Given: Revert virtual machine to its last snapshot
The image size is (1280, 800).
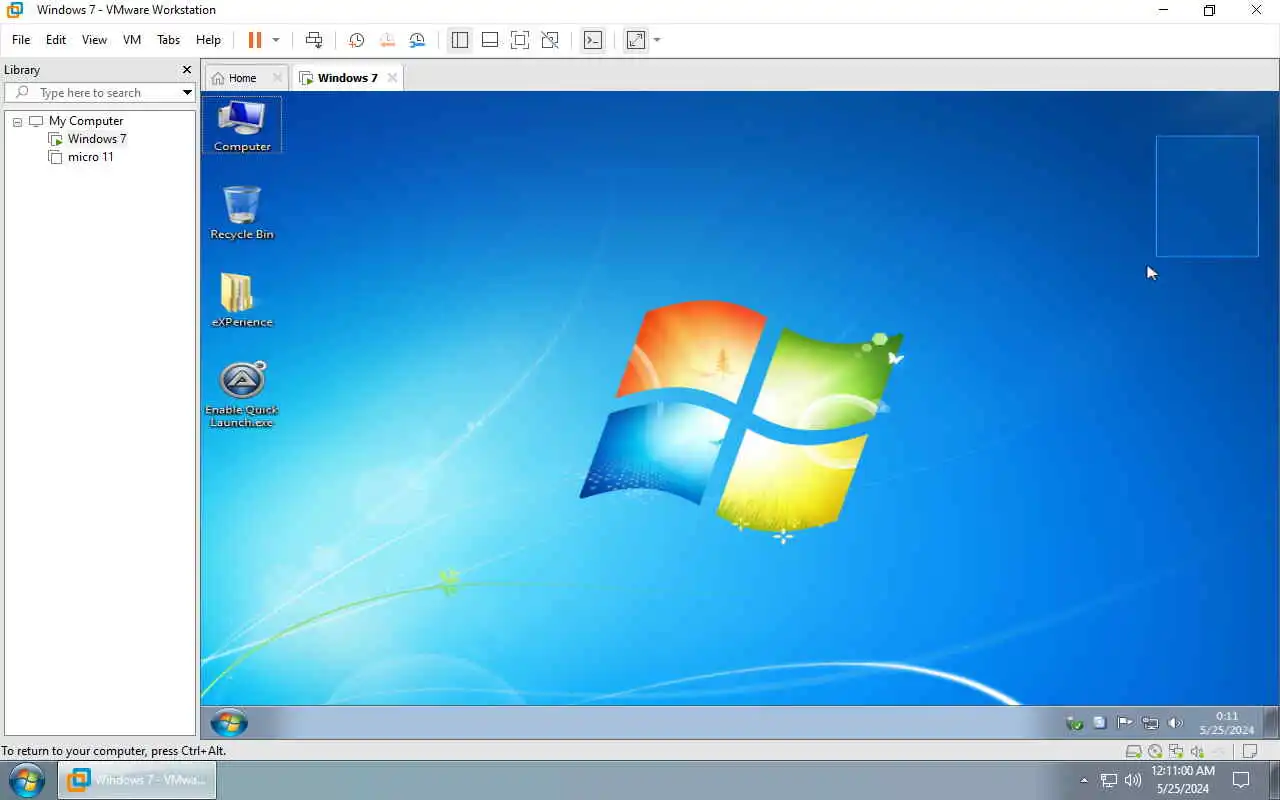Looking at the screenshot, I should [x=387, y=40].
